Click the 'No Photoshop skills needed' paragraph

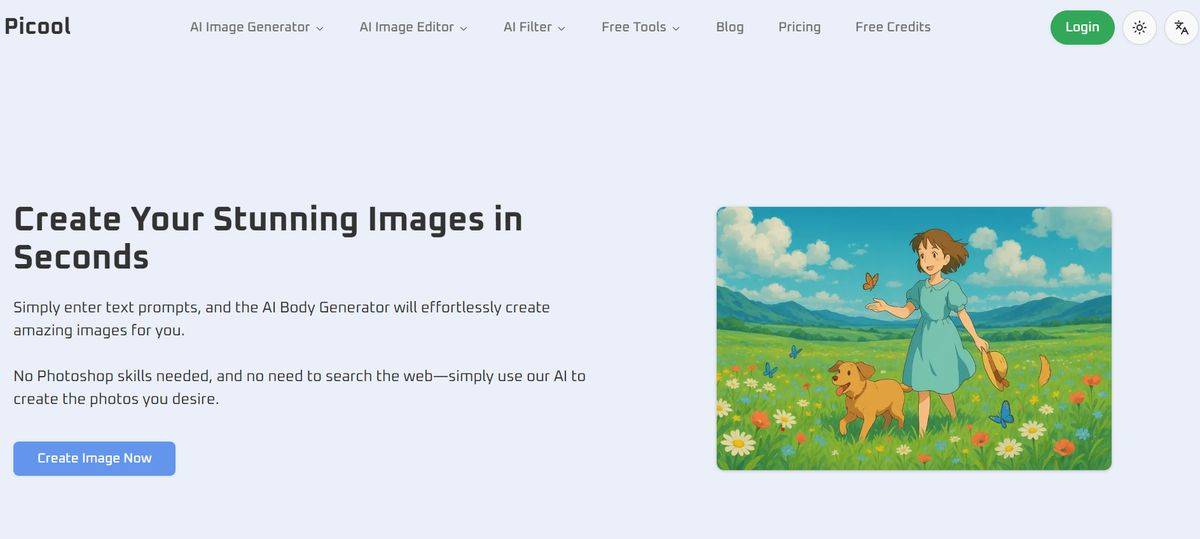299,387
